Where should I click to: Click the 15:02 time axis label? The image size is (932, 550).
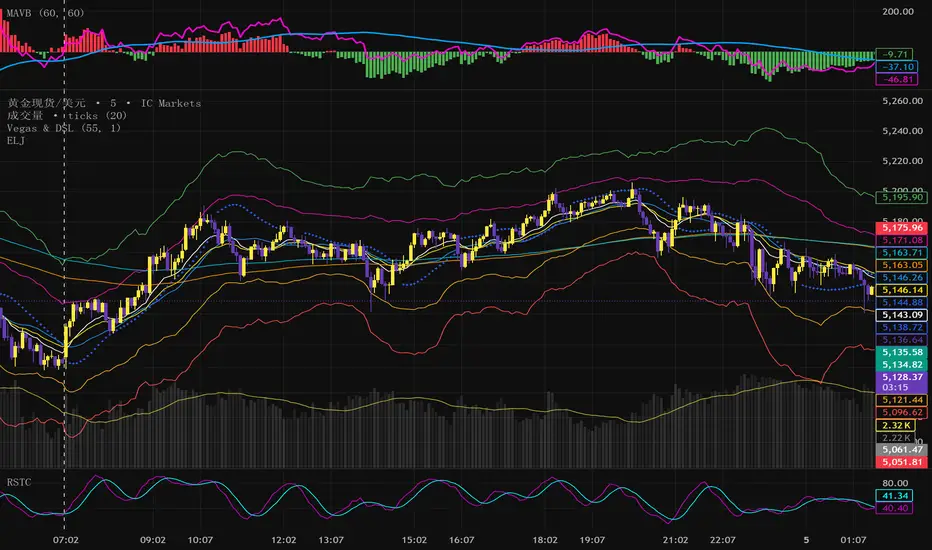point(414,540)
